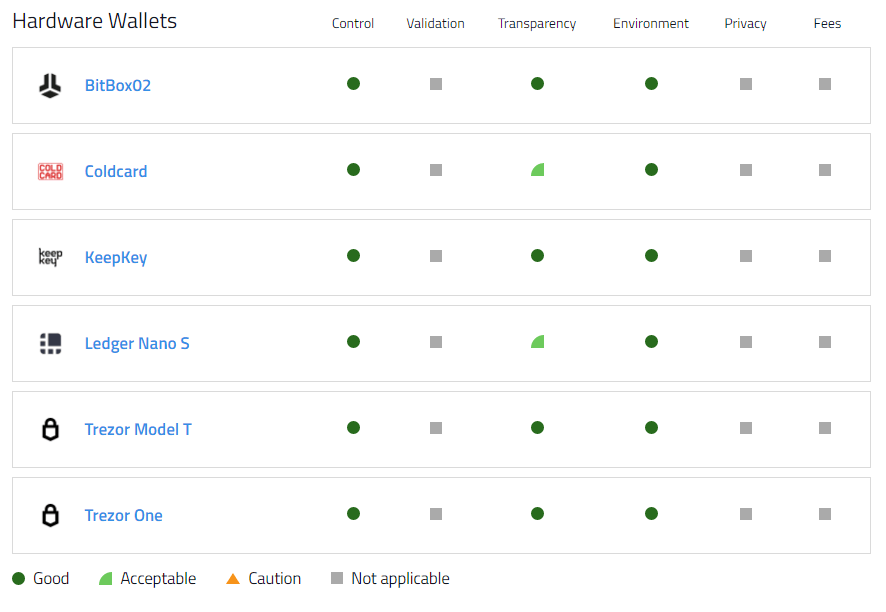Image resolution: width=886 pixels, height=612 pixels.
Task: Click the Acceptable legend light-green icon
Action: [x=106, y=578]
